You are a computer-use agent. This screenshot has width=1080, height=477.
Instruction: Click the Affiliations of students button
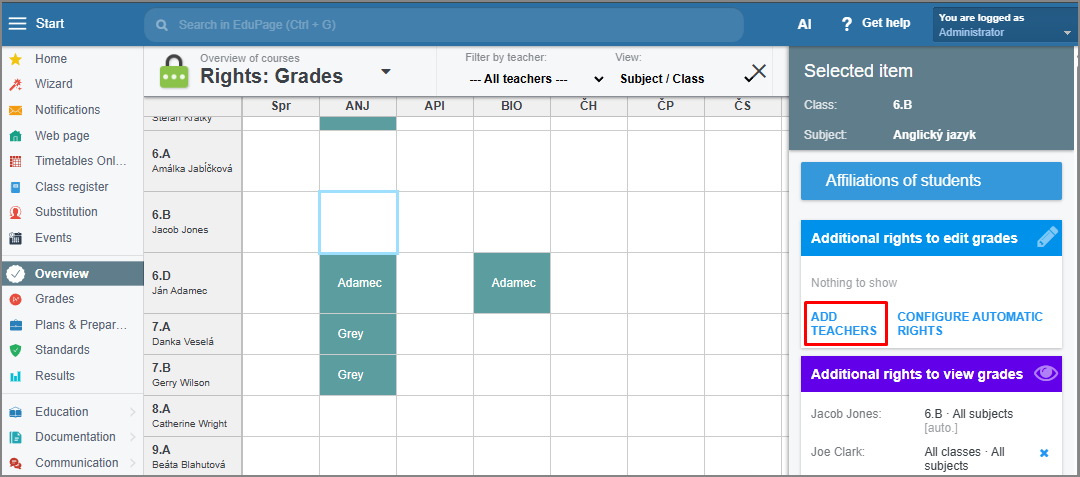pyautogui.click(x=930, y=181)
